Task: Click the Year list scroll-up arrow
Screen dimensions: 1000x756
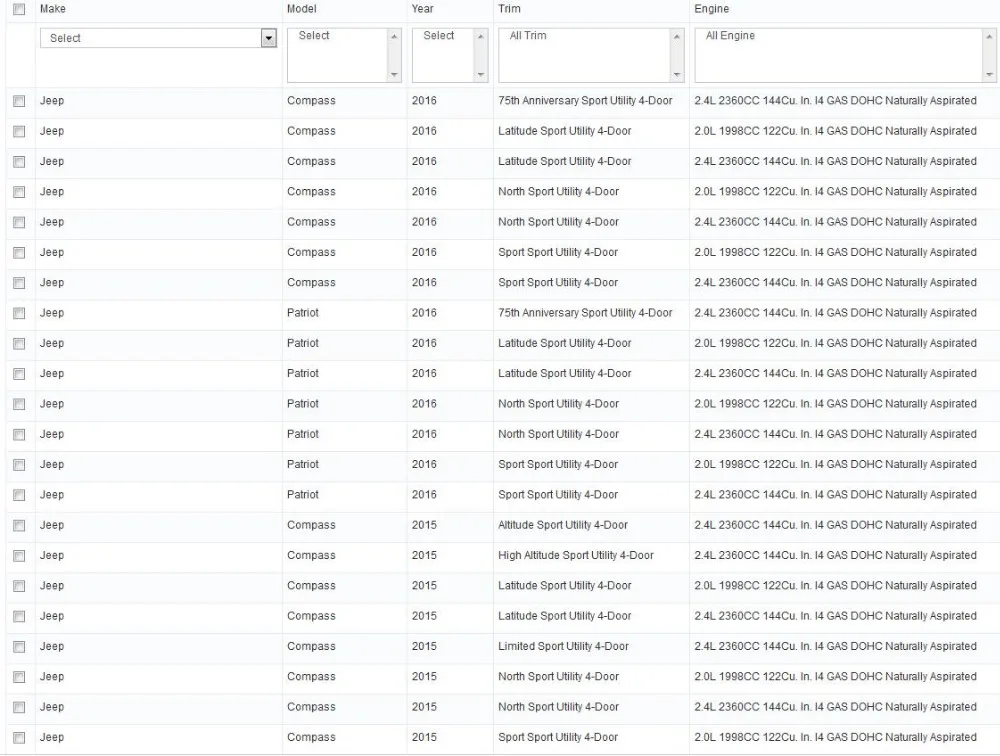Action: 481,36
